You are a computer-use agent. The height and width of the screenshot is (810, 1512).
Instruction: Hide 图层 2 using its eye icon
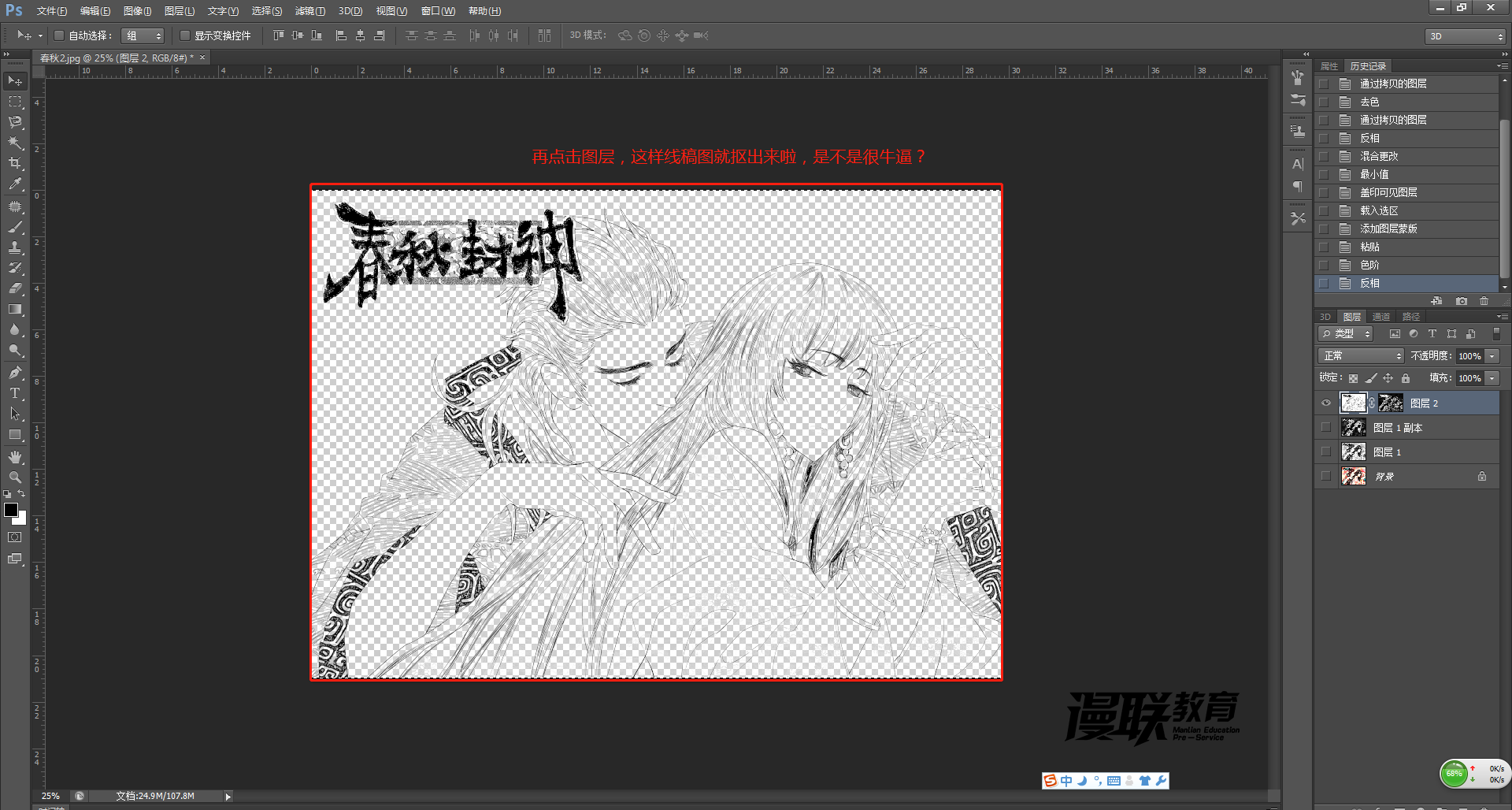(x=1326, y=403)
